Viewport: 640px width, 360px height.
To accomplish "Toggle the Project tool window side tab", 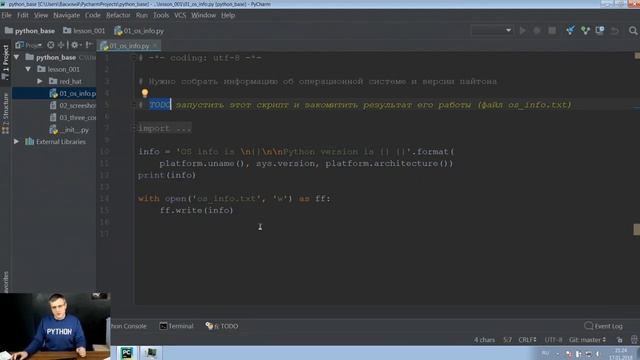I will point(5,61).
